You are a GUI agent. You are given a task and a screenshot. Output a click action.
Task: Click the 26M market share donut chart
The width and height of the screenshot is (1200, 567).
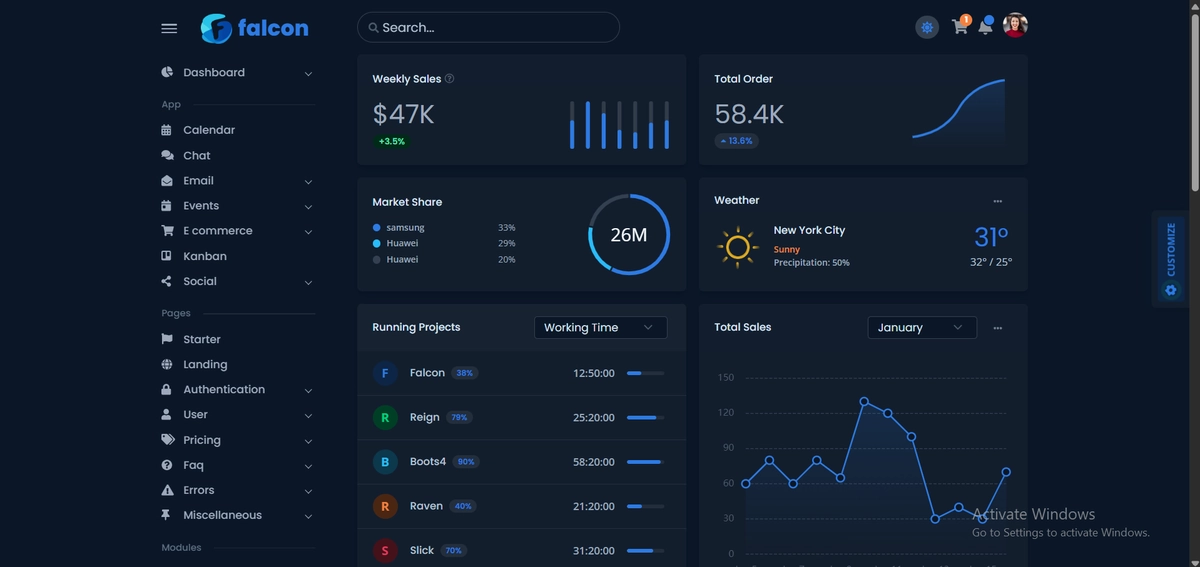[x=629, y=235]
